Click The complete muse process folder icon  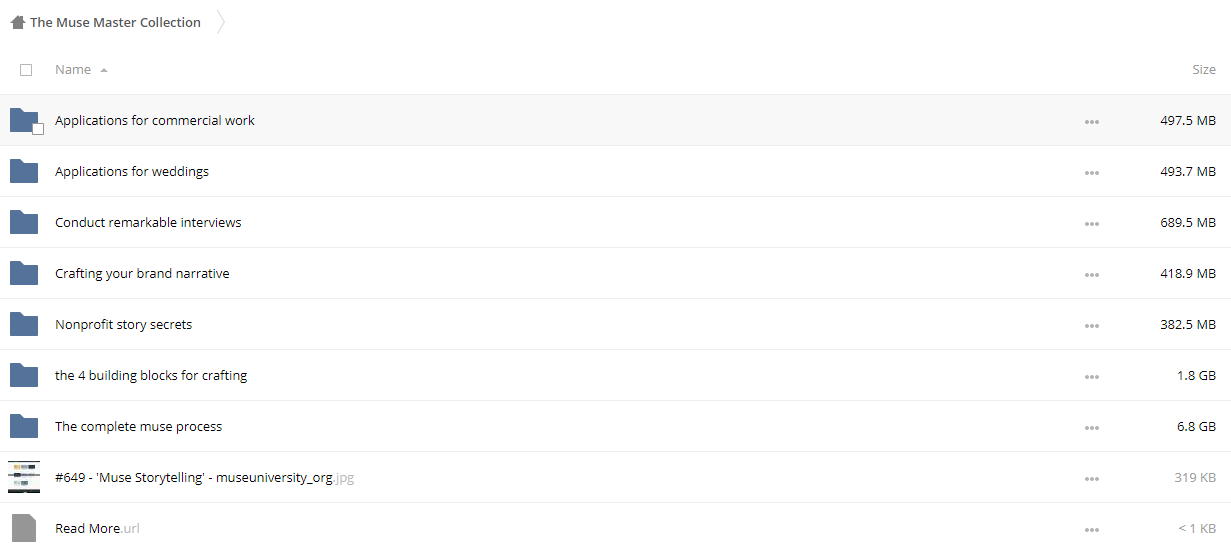tap(23, 426)
